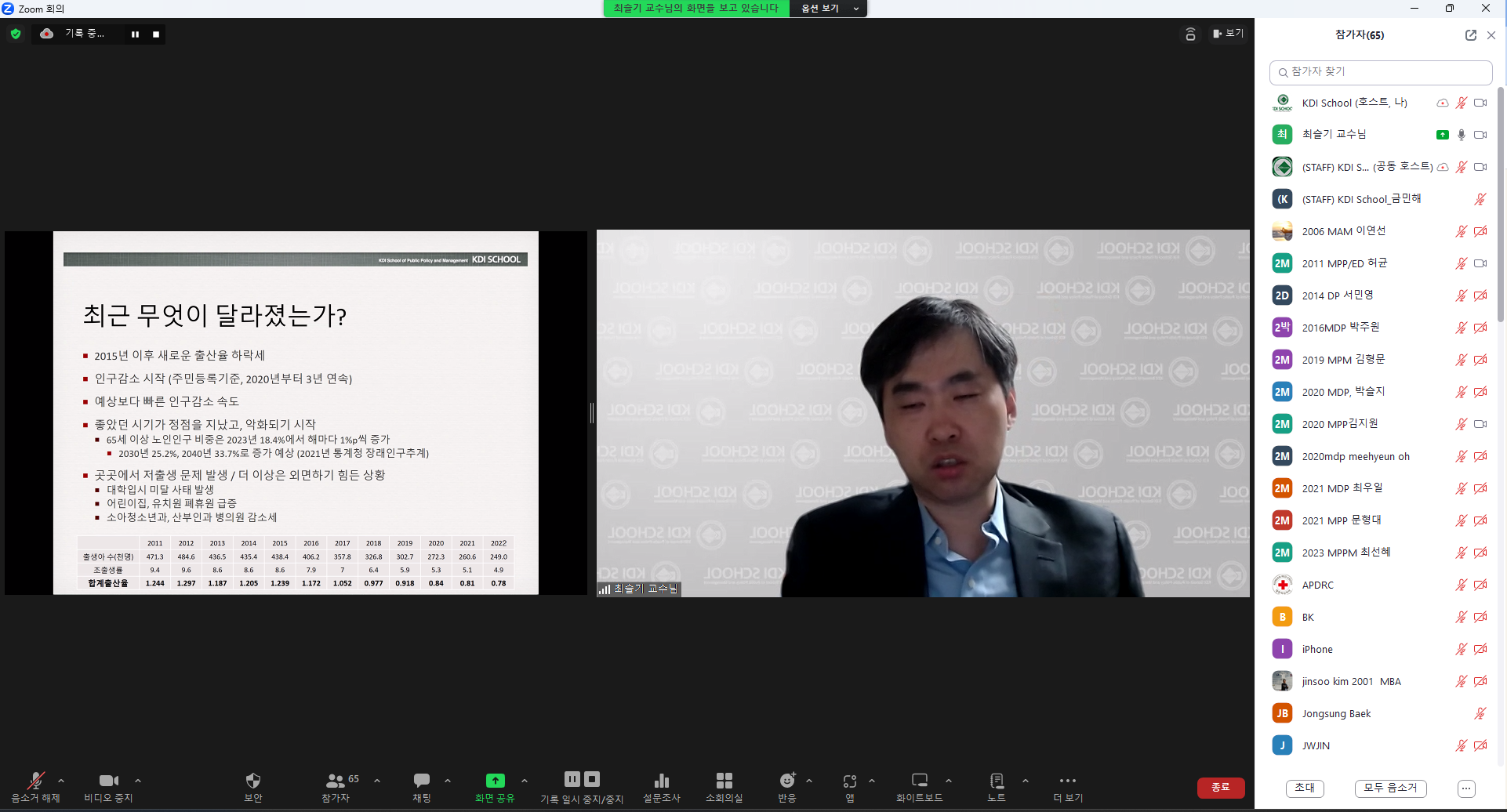This screenshot has width=1507, height=812.
Task: Pause the recording in top bar
Action: pyautogui.click(x=135, y=34)
